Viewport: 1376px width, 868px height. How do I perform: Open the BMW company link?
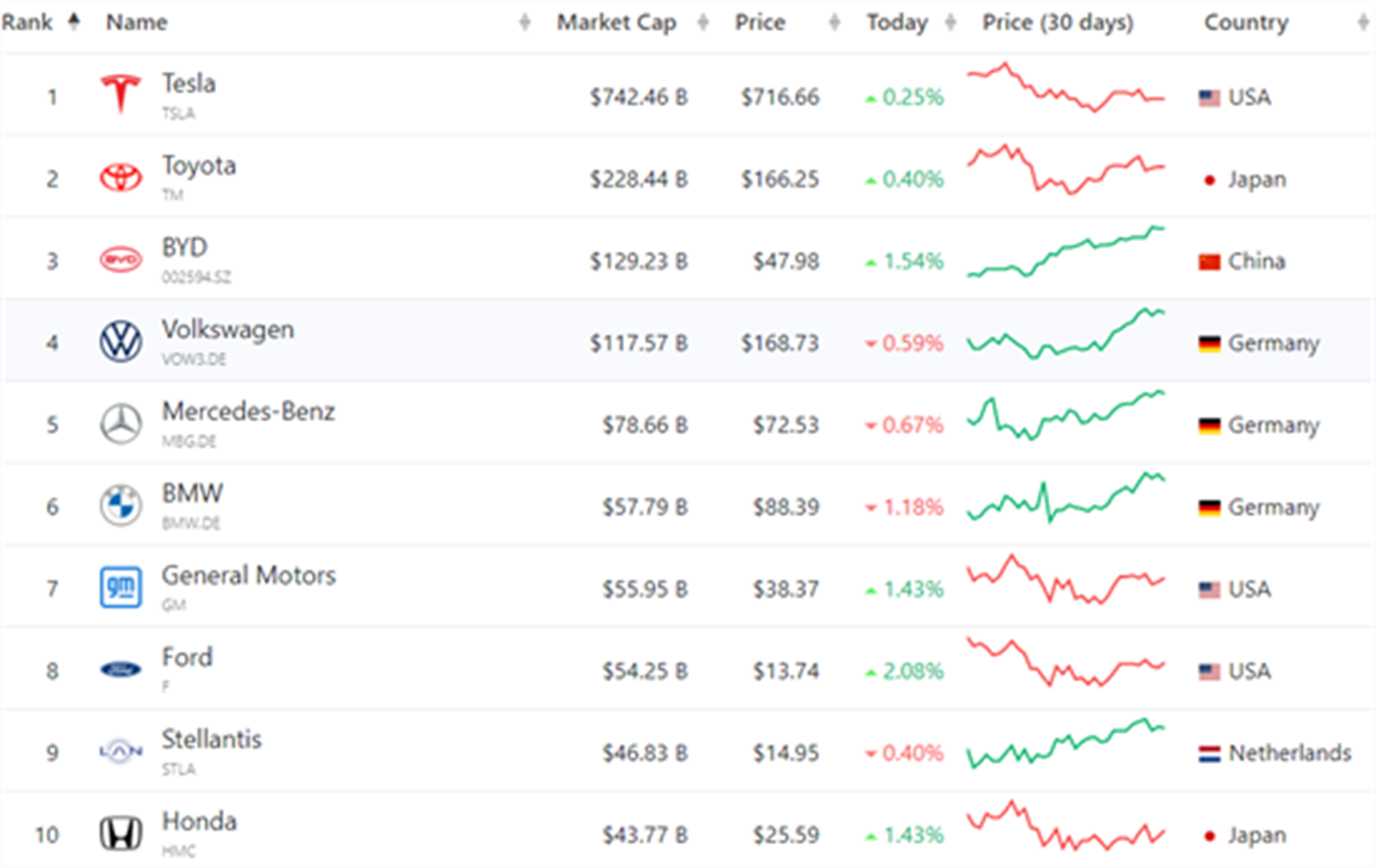[x=192, y=493]
